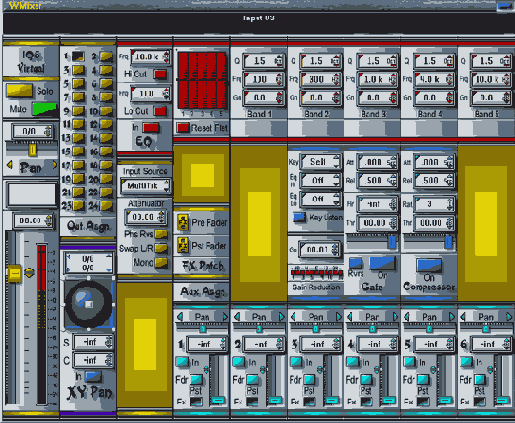Screen dimensions: 515x423
Task: Toggle output assign button 10
Action: [x=106, y=111]
